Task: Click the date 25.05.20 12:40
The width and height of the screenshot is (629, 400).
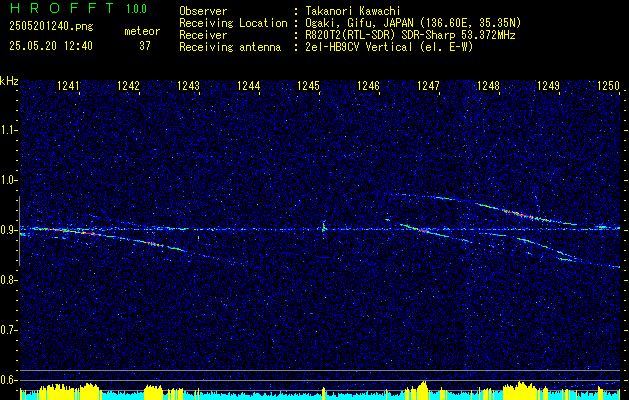Action: point(51,46)
